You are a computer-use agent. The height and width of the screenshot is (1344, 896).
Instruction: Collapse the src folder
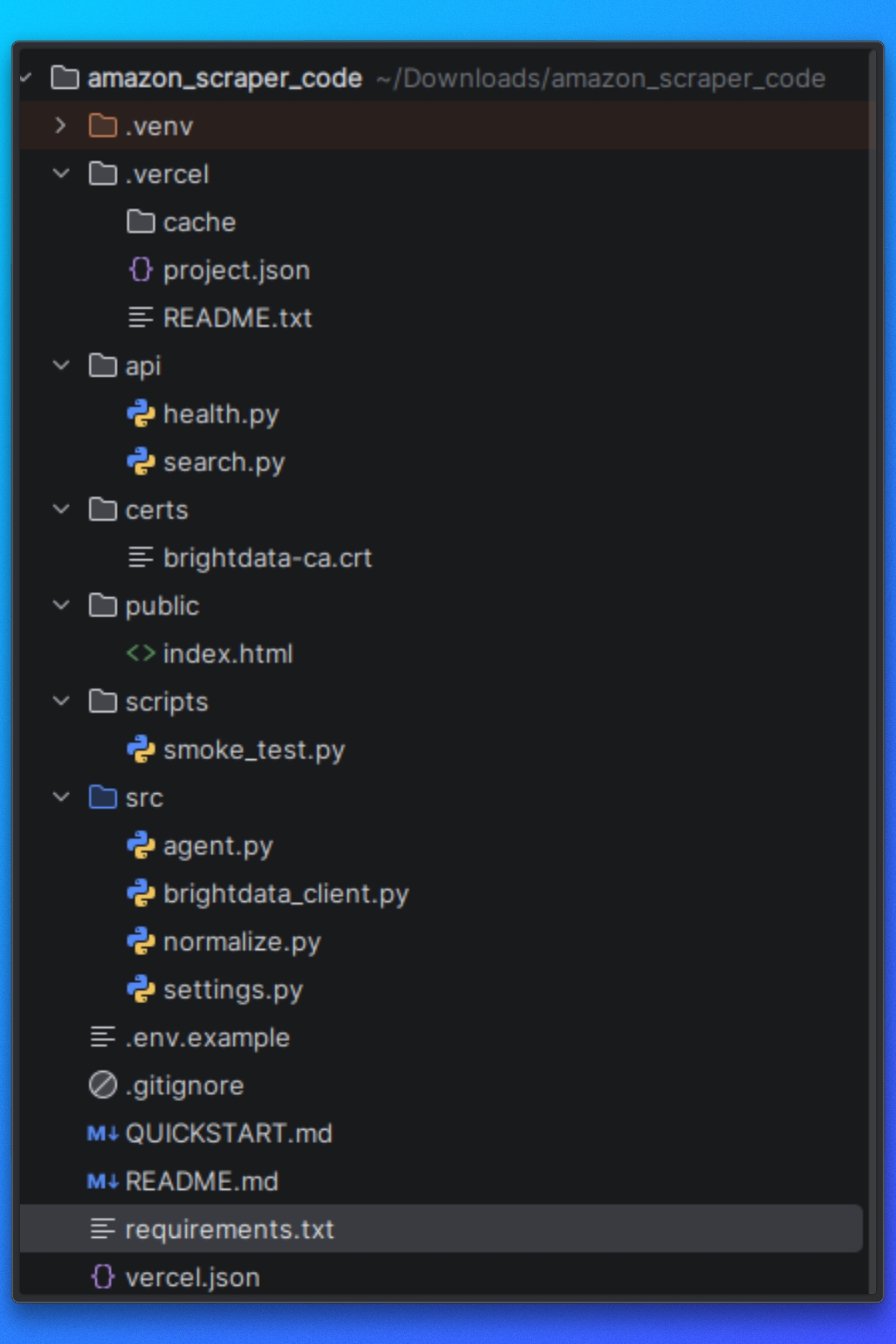pos(61,797)
